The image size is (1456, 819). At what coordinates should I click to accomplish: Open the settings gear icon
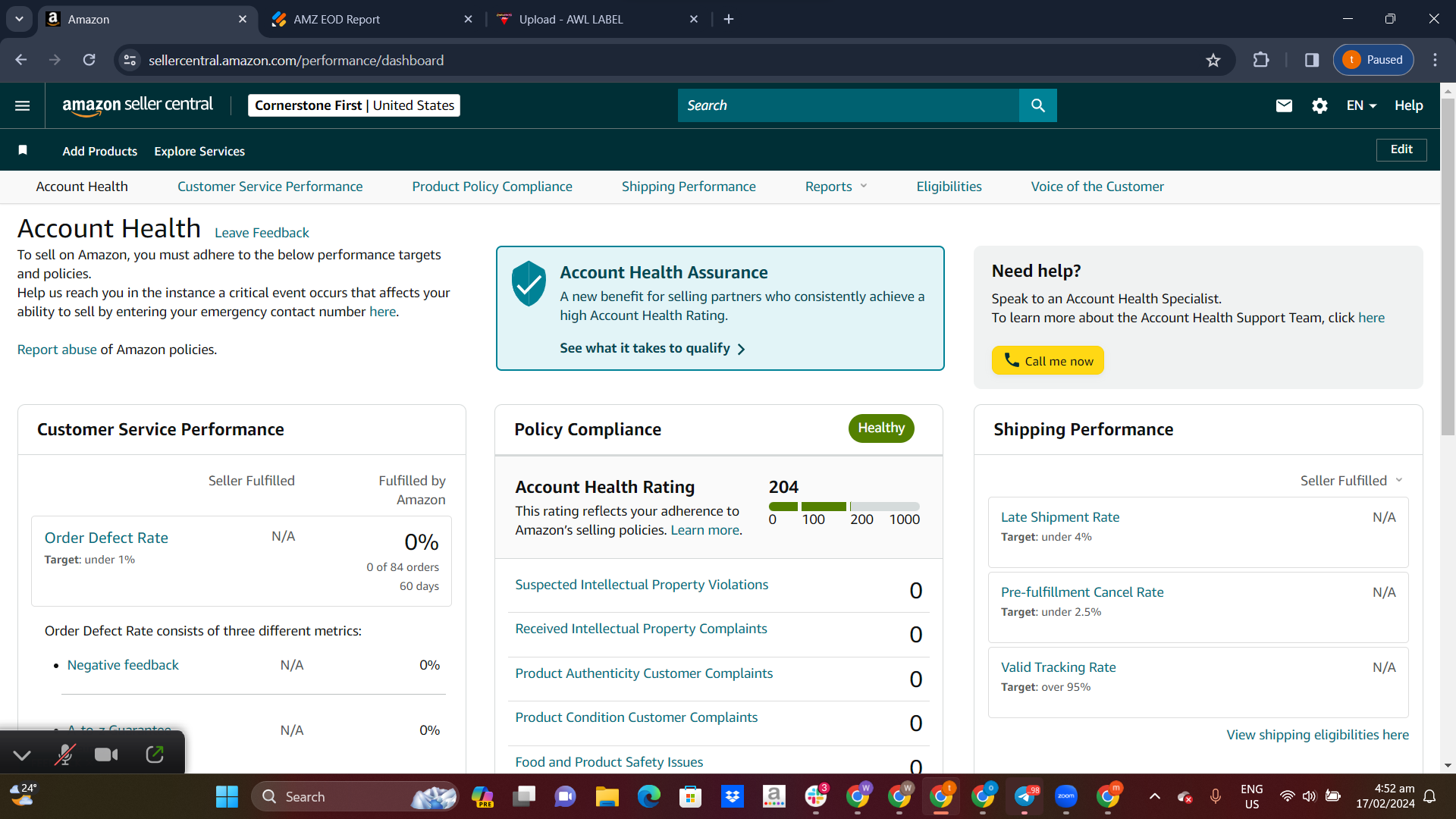pos(1319,105)
